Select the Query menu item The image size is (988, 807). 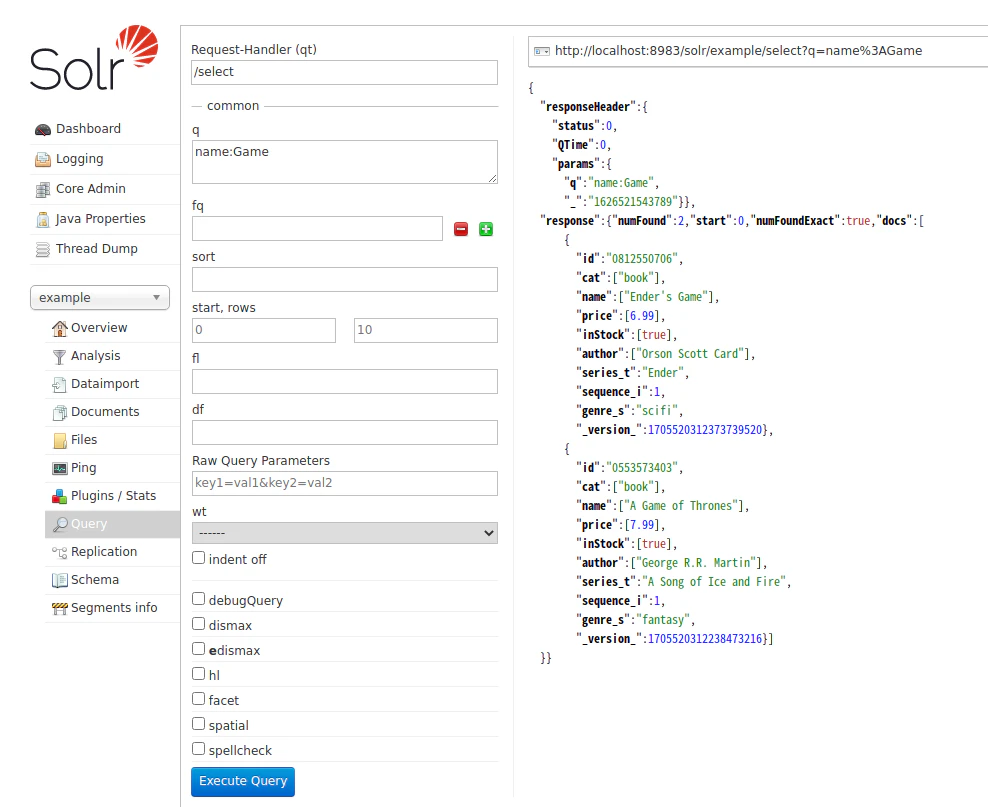[x=112, y=524]
